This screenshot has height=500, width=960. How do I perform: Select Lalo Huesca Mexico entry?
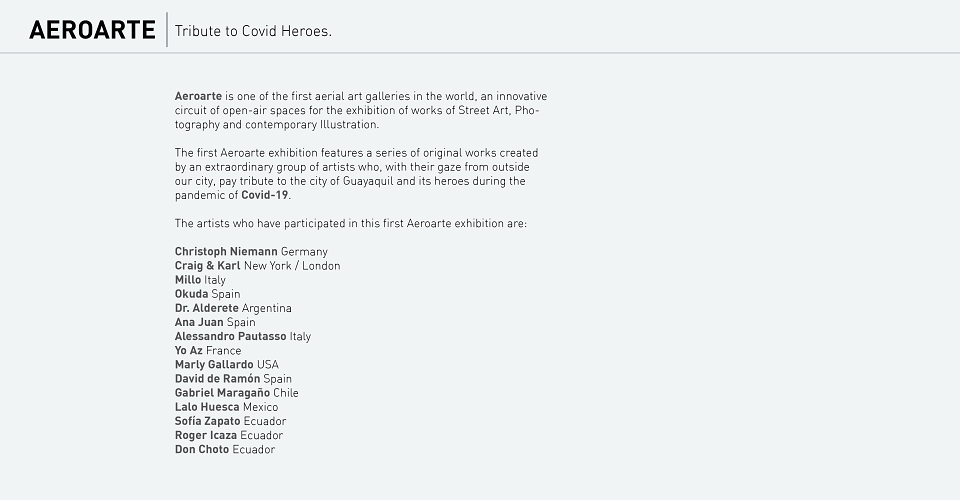pyautogui.click(x=227, y=406)
